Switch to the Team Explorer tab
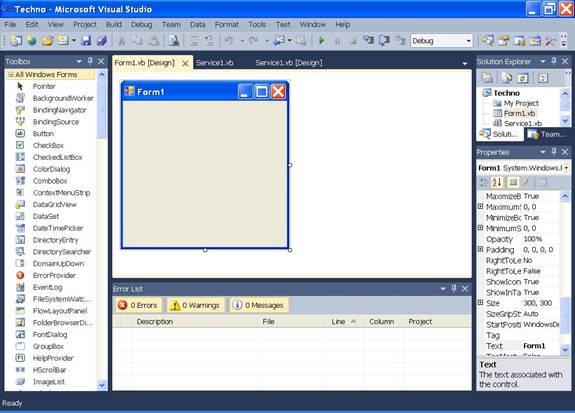The width and height of the screenshot is (575, 413). [x=547, y=134]
